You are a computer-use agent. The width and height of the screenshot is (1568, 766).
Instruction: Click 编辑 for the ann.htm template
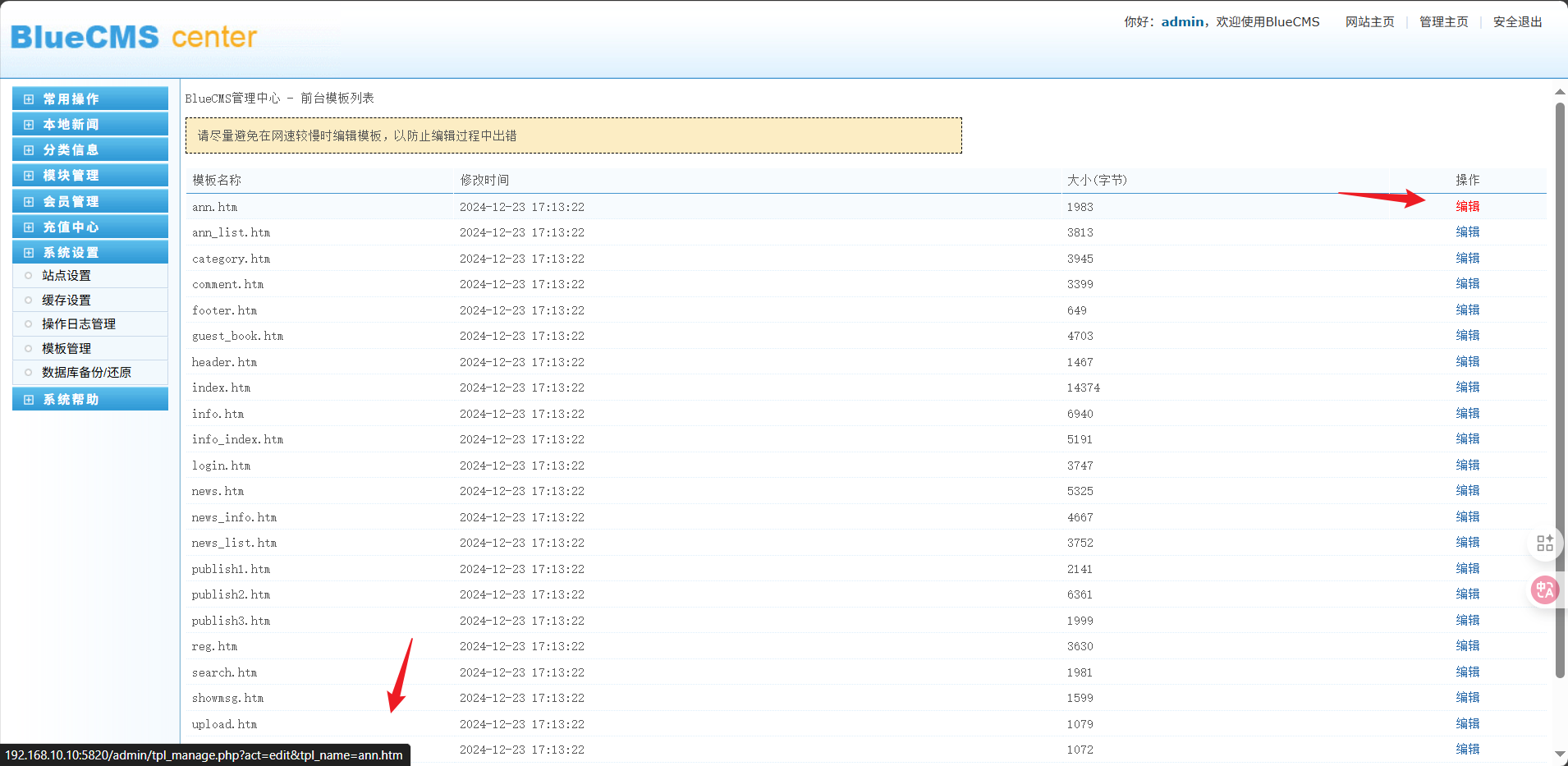pos(1467,207)
